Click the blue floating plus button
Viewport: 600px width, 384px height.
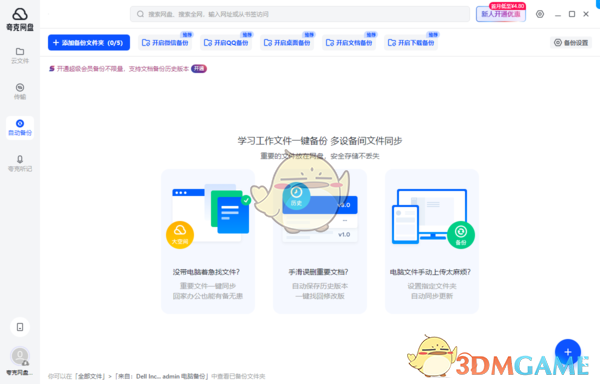[568, 352]
